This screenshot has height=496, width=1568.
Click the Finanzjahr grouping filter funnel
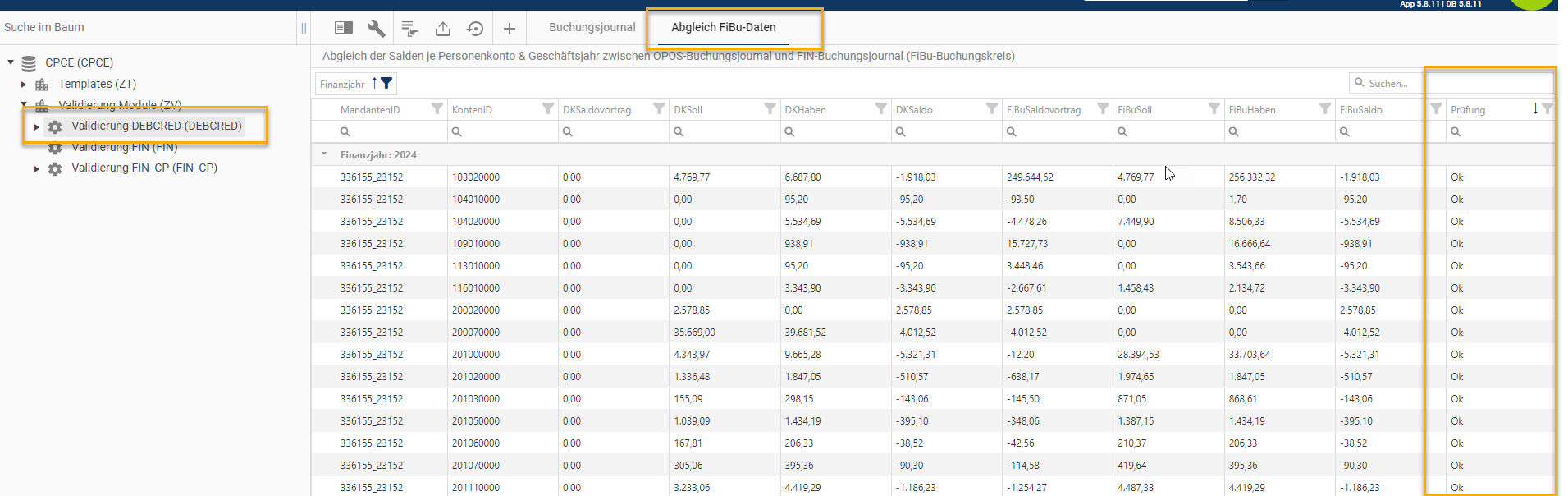tap(386, 83)
